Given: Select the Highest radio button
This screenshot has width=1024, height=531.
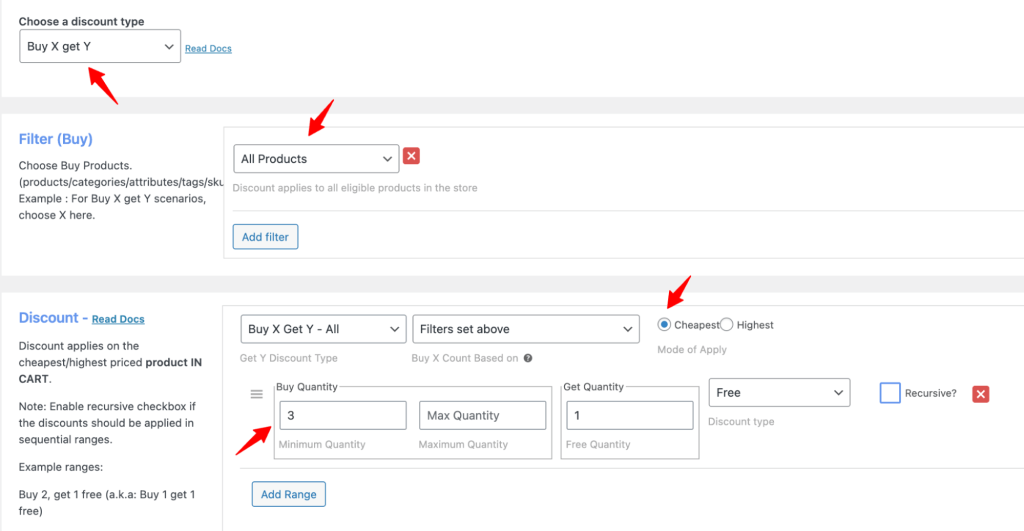Looking at the screenshot, I should pyautogui.click(x=727, y=325).
